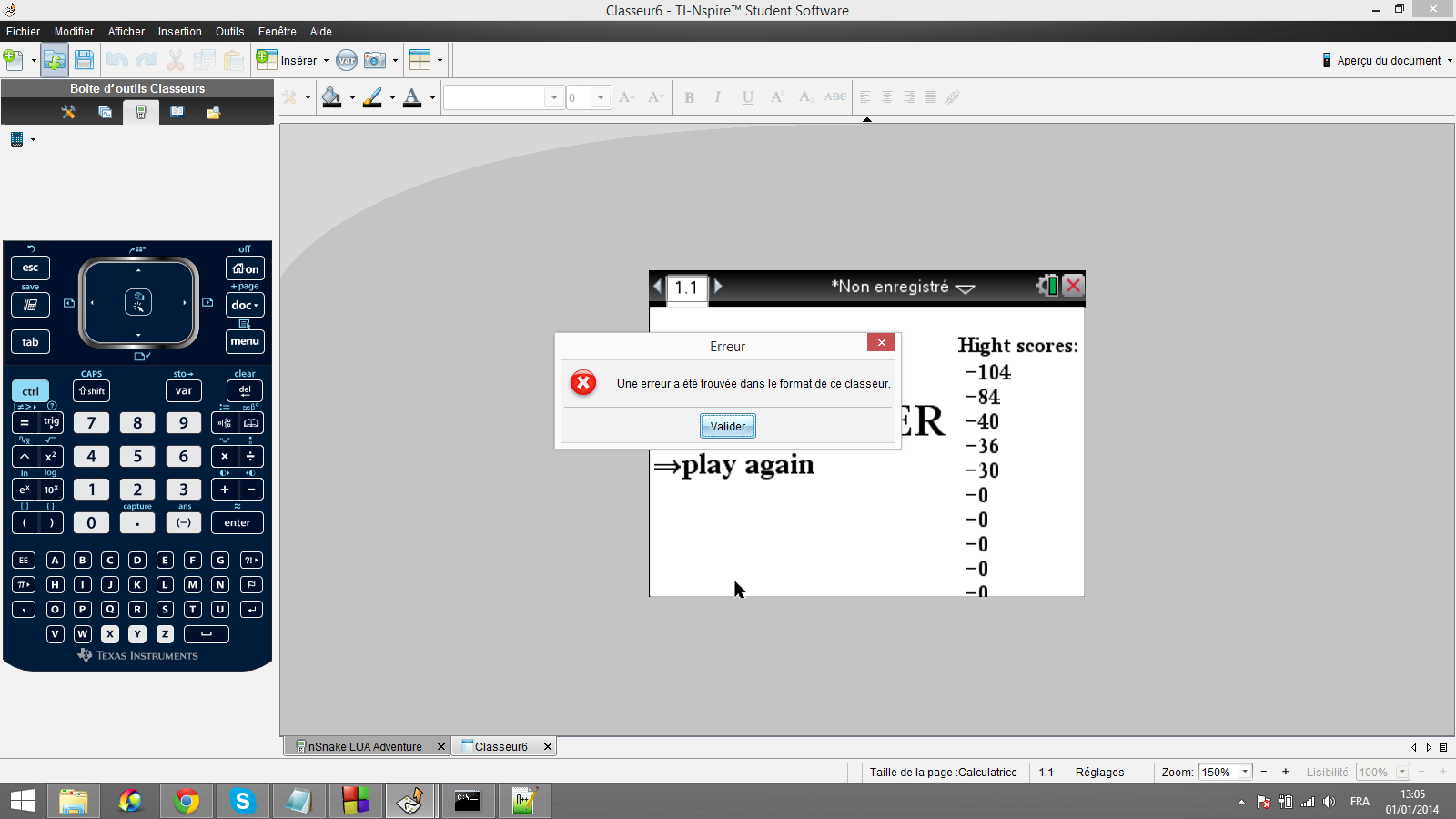Image resolution: width=1456 pixels, height=819 pixels.
Task: Expand the *Non enregistré document dropdown
Action: pos(966,288)
